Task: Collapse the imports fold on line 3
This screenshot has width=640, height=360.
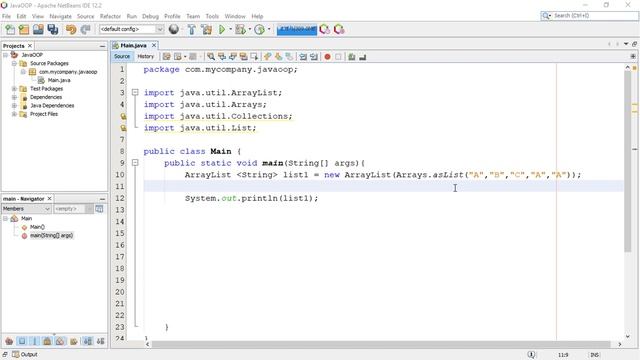Action: 135,93
